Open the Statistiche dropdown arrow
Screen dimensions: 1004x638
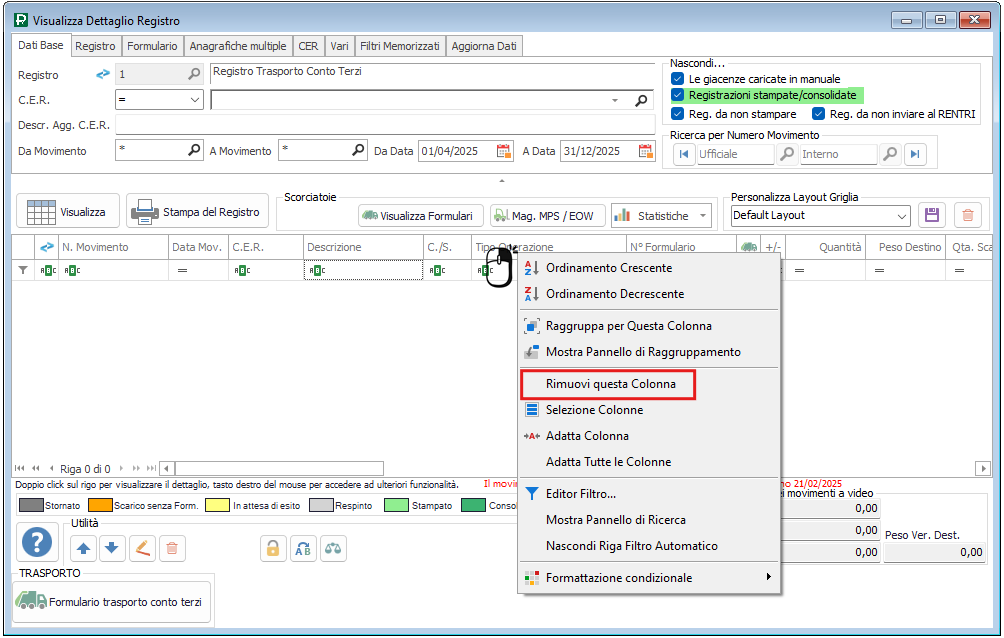point(704,216)
